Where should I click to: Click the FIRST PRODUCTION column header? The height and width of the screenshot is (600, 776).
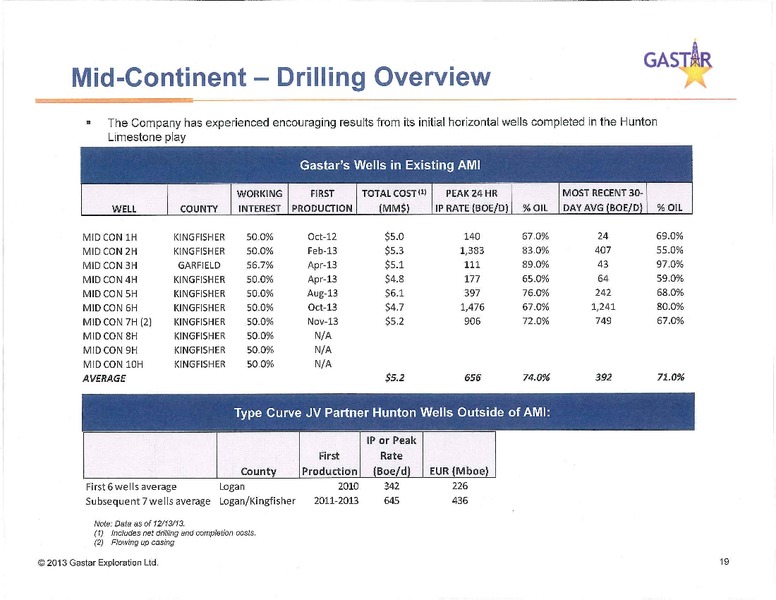coord(322,200)
